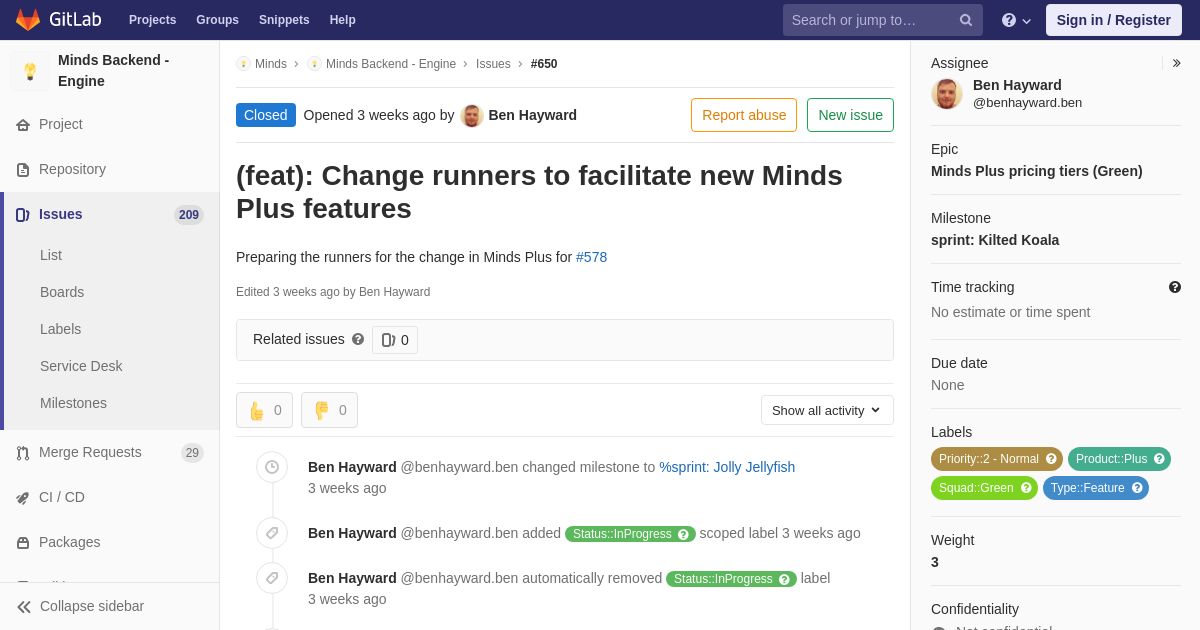1200x630 pixels.
Task: Select Boards under Issues
Action: tap(62, 292)
